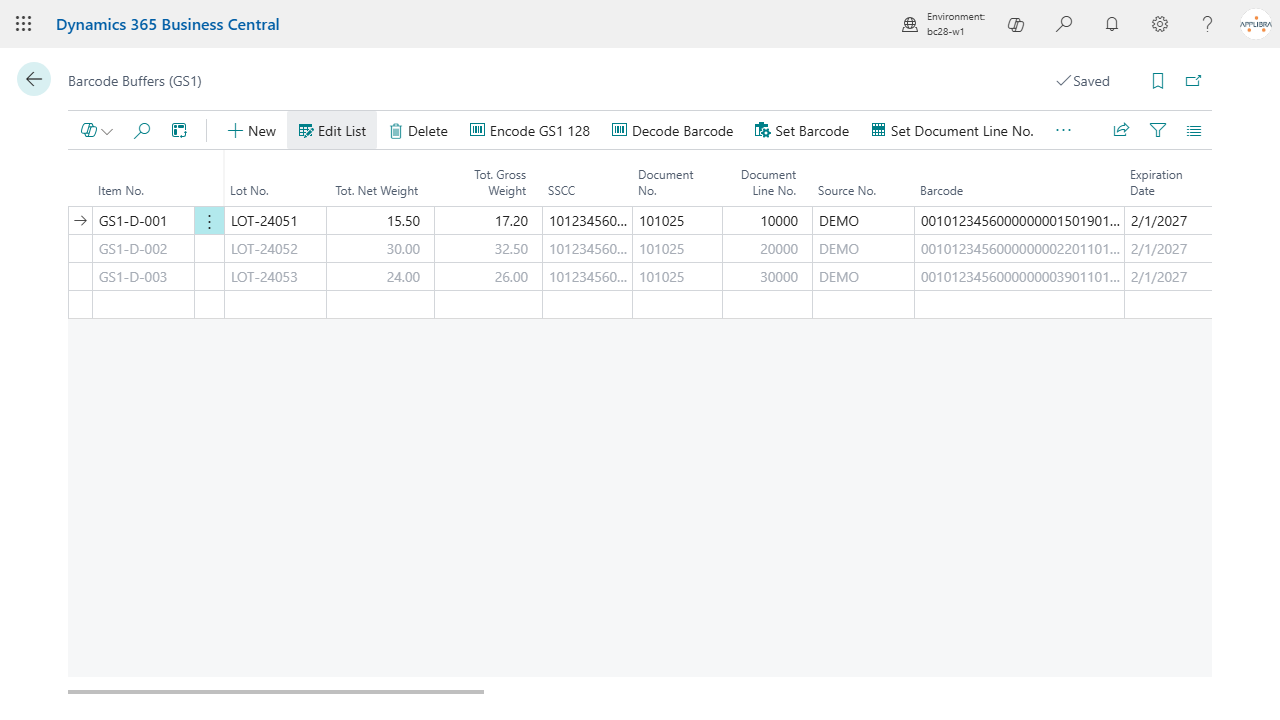Toggle the filter pane
The image size is (1280, 720).
click(1158, 130)
